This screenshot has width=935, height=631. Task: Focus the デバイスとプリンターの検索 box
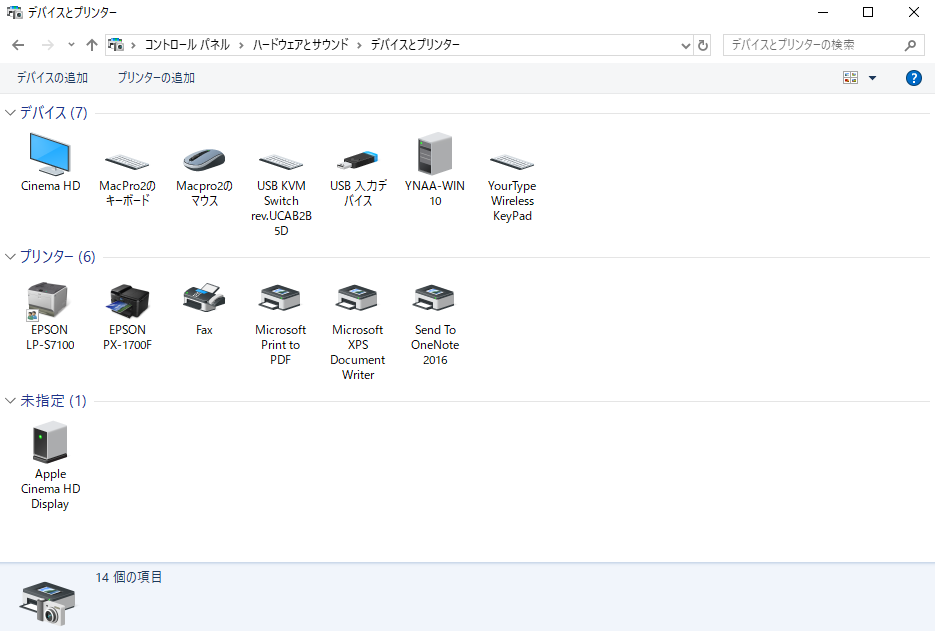(x=823, y=45)
